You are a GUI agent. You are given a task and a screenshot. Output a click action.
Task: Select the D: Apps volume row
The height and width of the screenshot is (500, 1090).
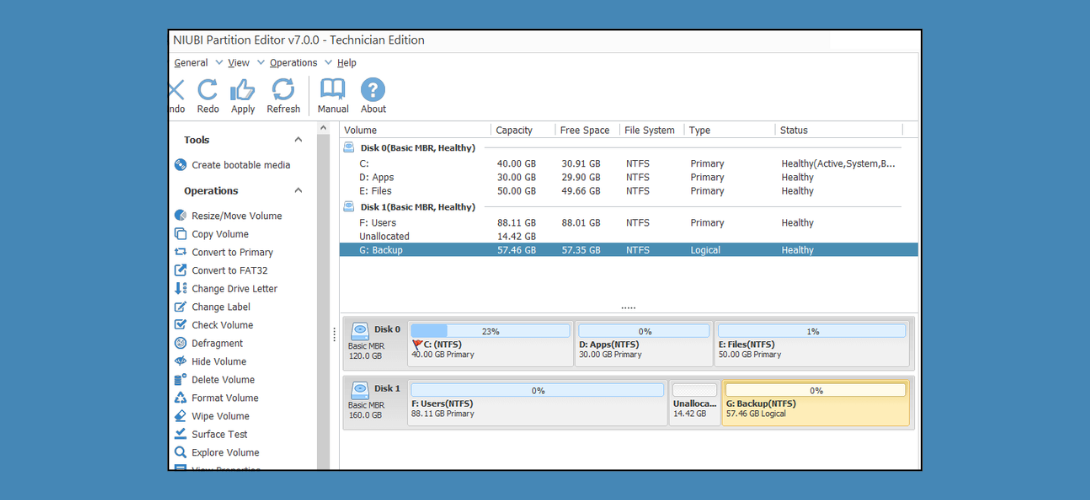pyautogui.click(x=628, y=177)
